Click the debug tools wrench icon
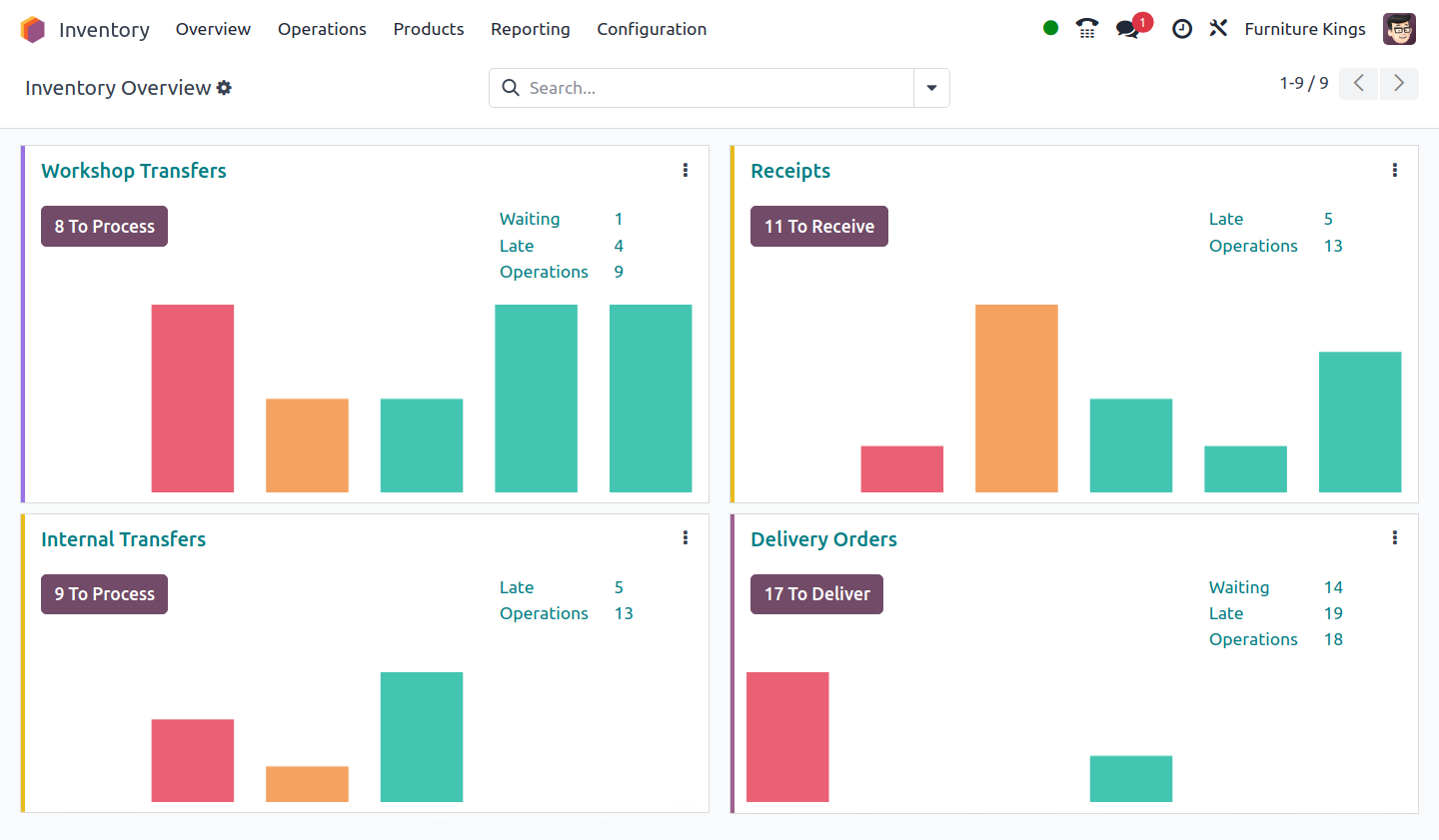This screenshot has height=840, width=1439. point(1218,29)
